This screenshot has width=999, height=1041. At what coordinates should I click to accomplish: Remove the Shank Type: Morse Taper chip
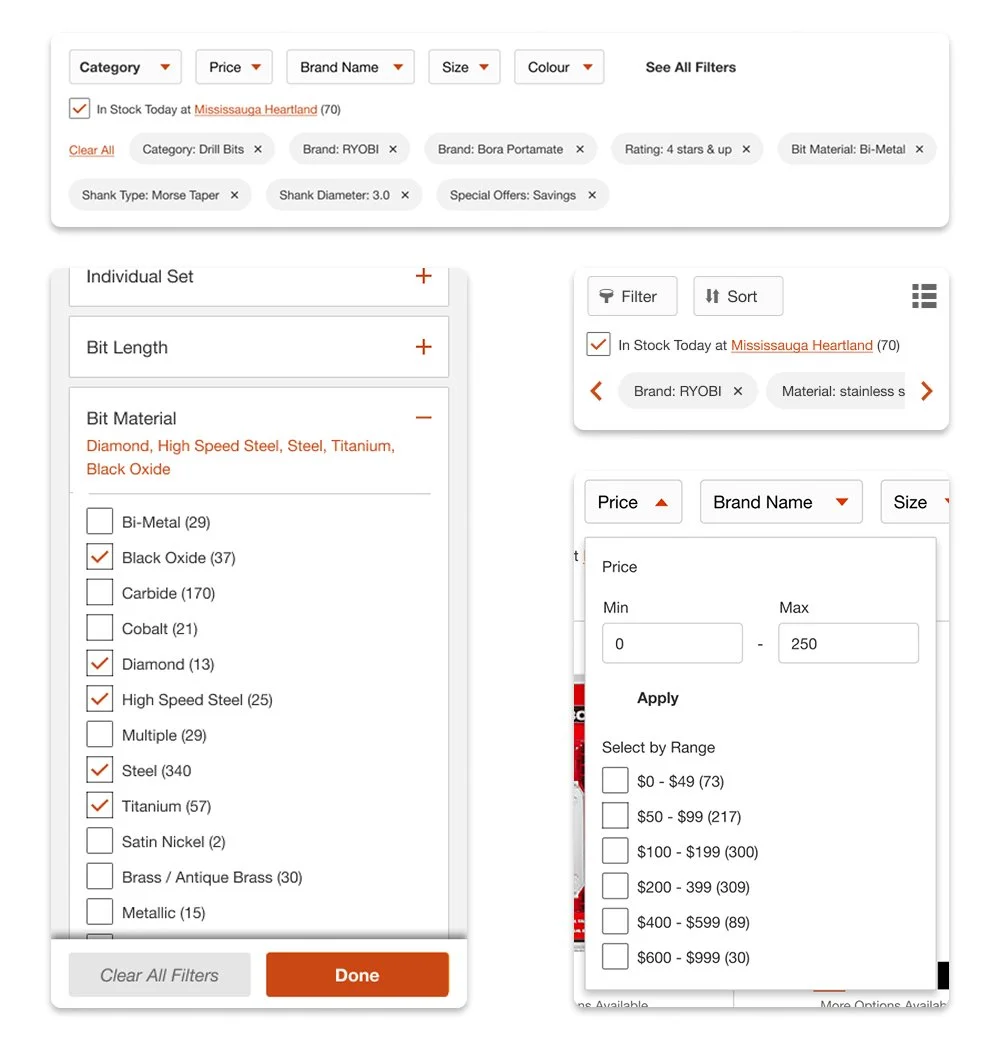point(234,195)
